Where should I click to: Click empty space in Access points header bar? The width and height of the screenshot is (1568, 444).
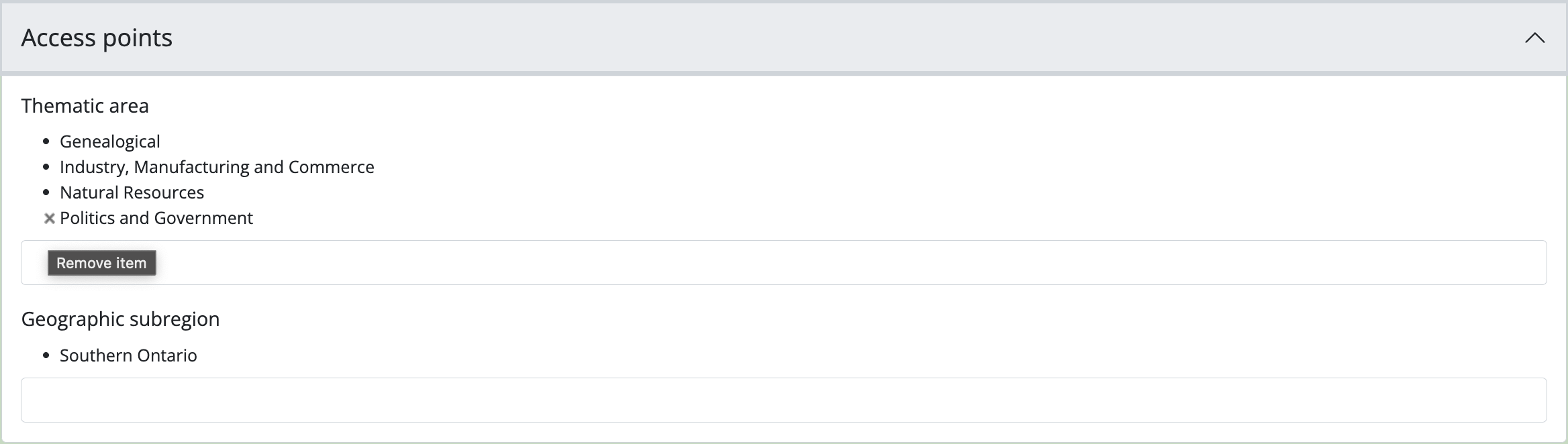click(805, 38)
